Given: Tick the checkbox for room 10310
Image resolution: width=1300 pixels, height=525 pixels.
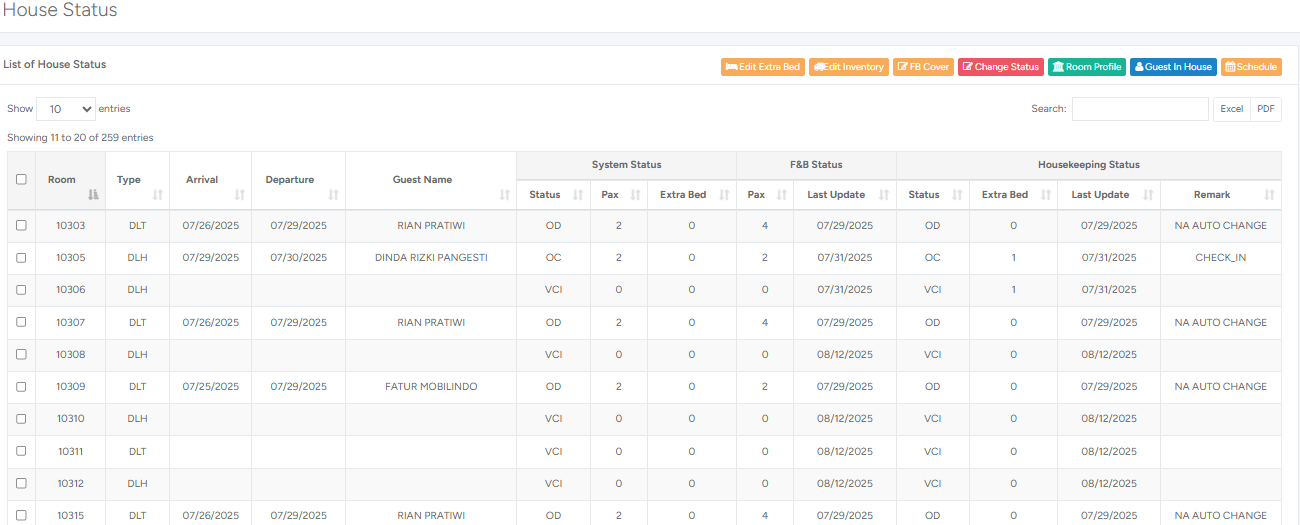Looking at the screenshot, I should tap(21, 419).
